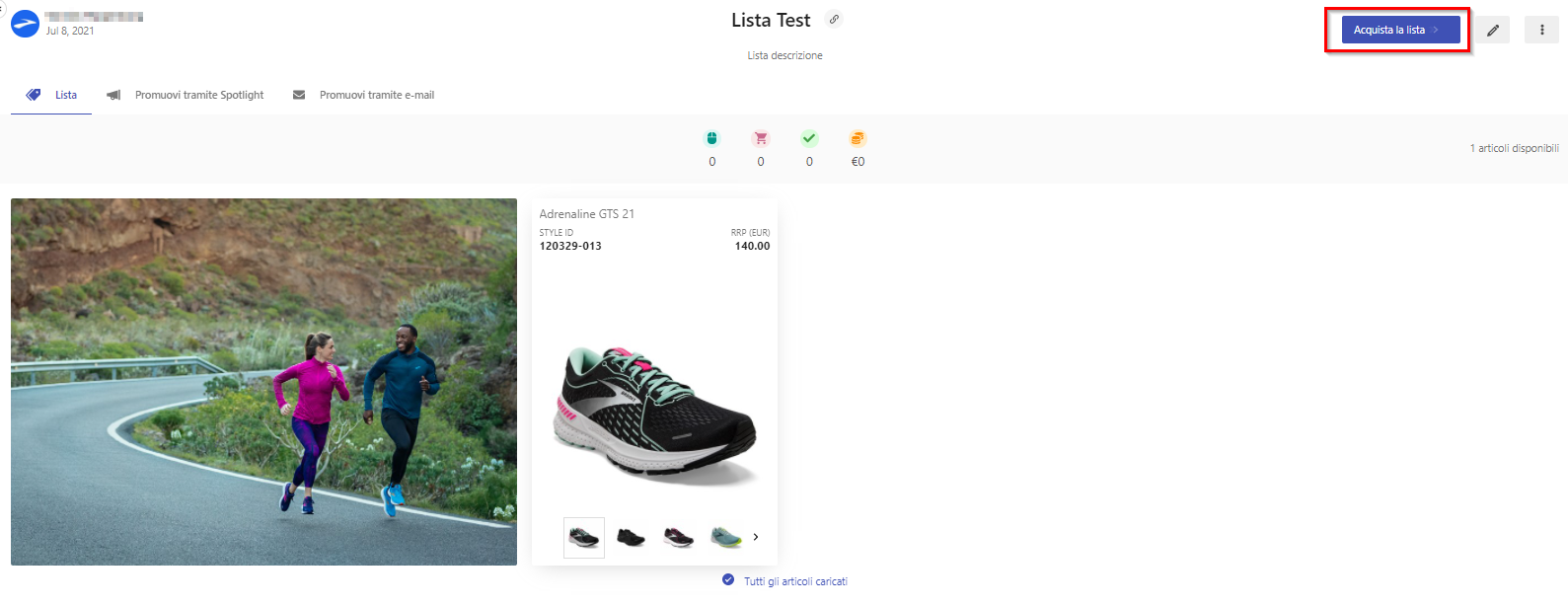Show next shoe color thumbnails arrow
The width and height of the screenshot is (1568, 607).
click(x=756, y=537)
